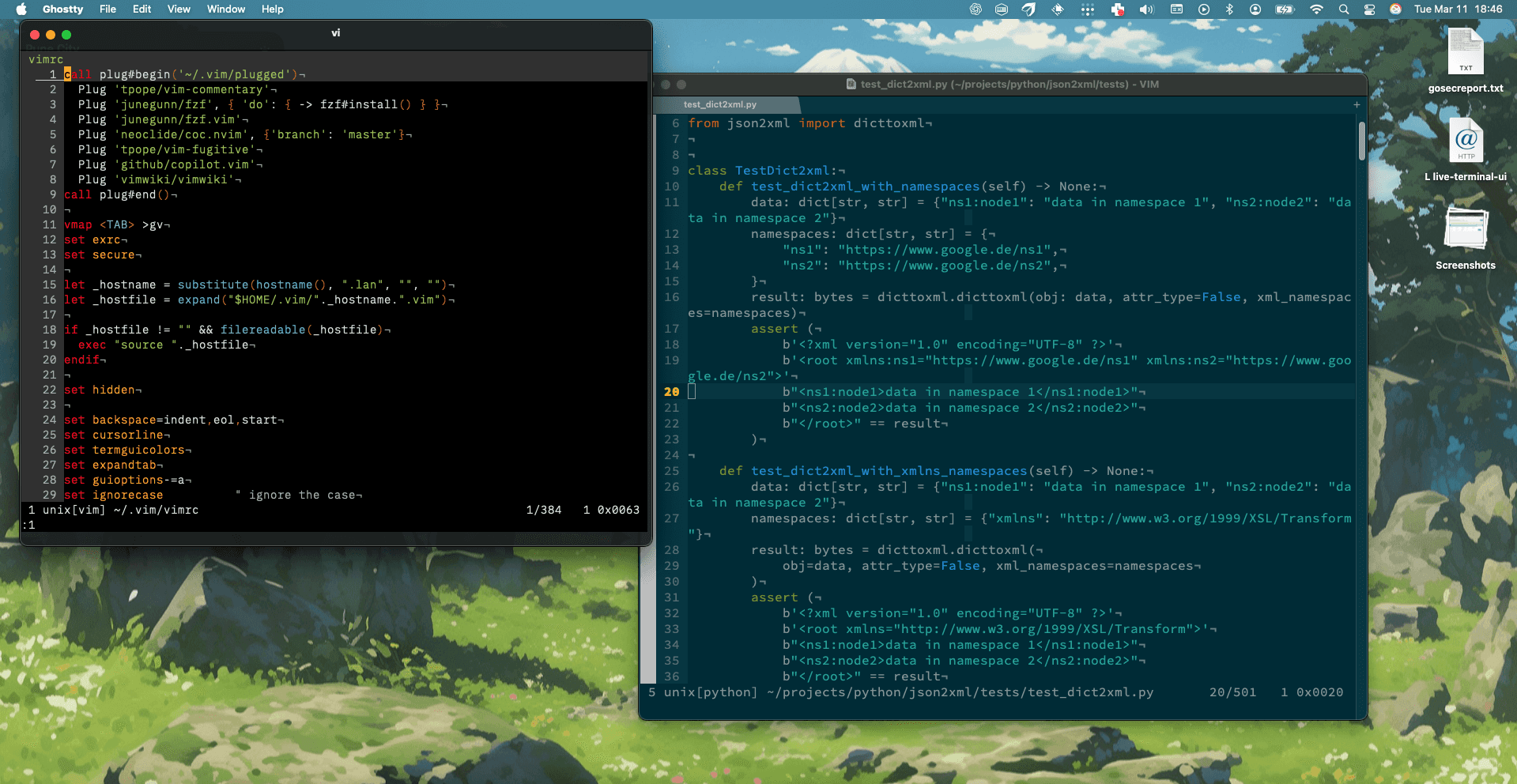
Task: Click the document proxy icon in VIM title
Action: pyautogui.click(x=851, y=85)
